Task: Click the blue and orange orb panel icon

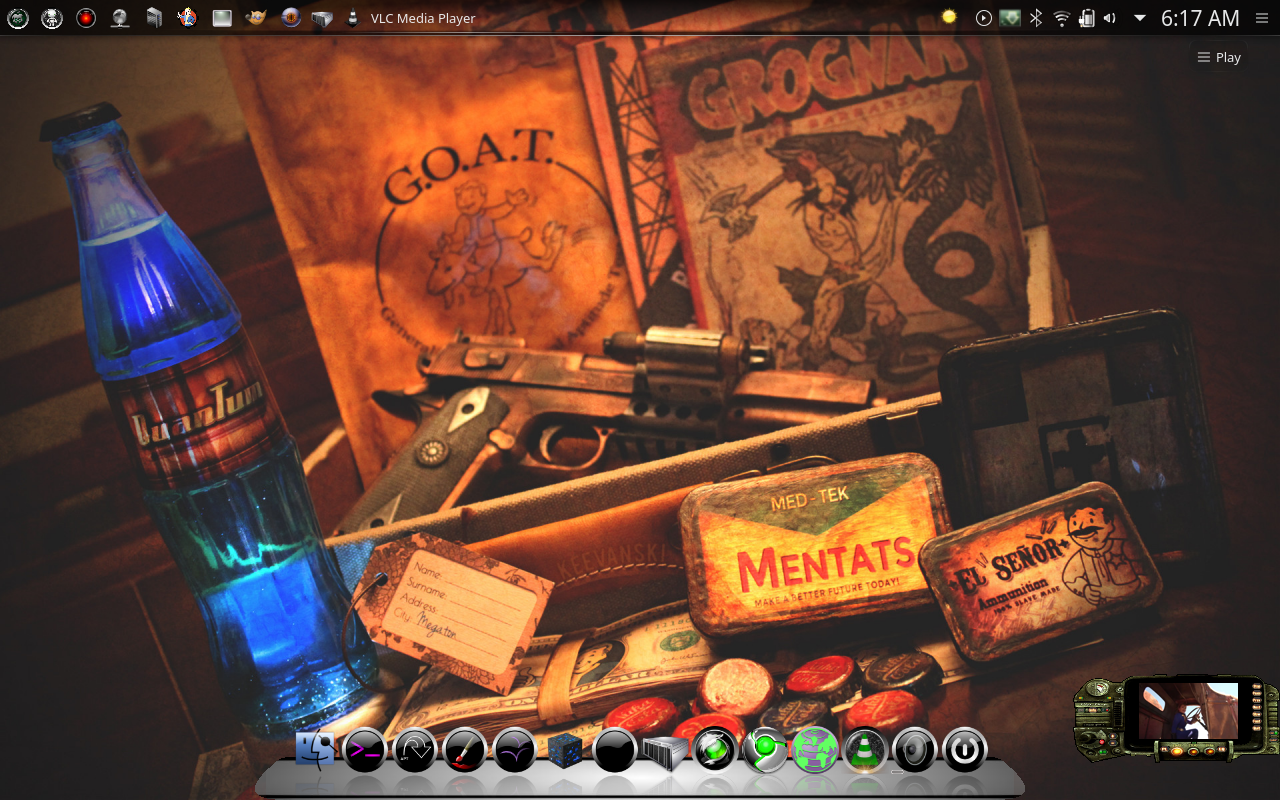Action: (290, 18)
